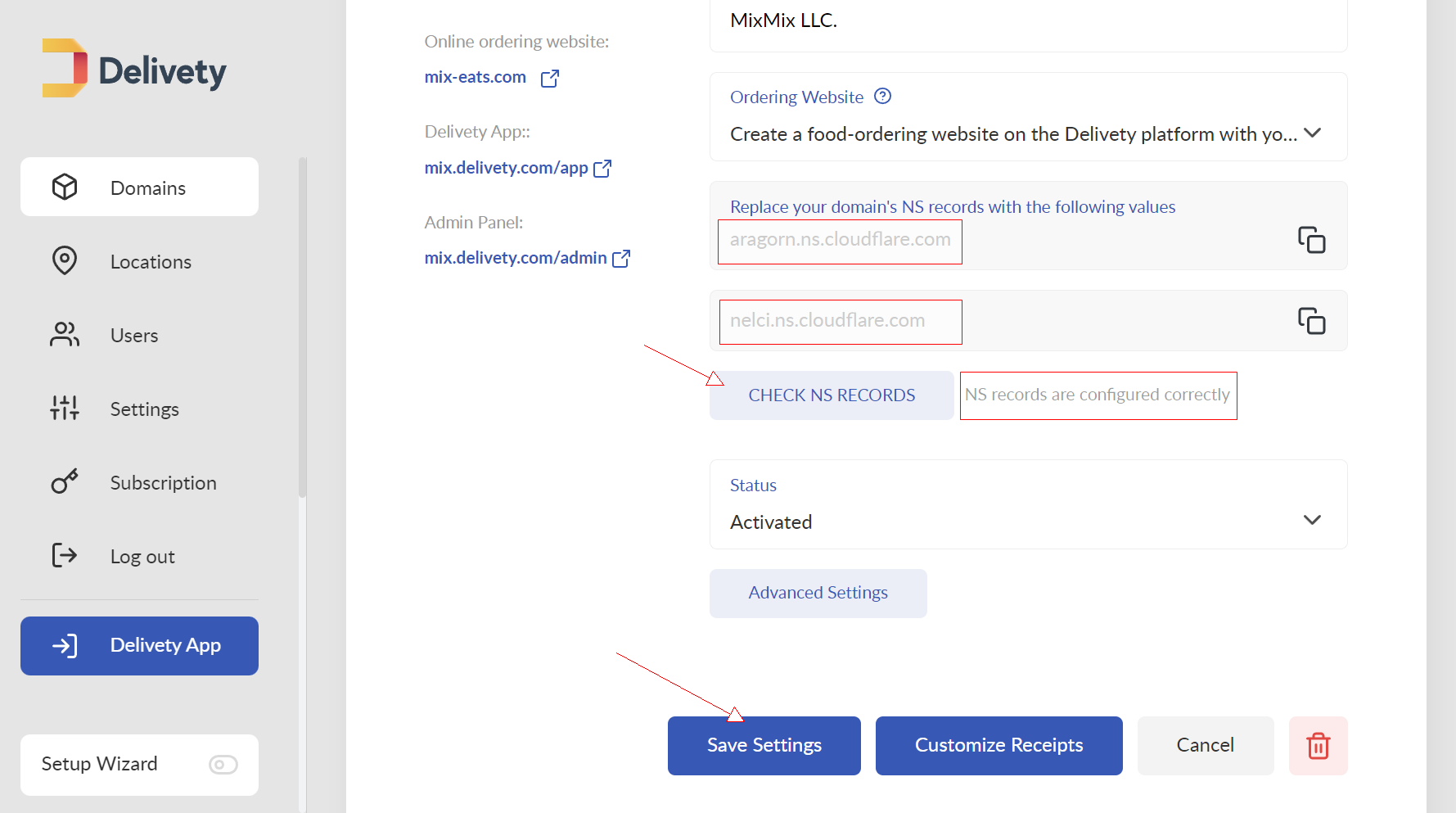Open the Status dropdown showing Activated
Viewport: 1456px width, 813px height.
tap(1028, 504)
